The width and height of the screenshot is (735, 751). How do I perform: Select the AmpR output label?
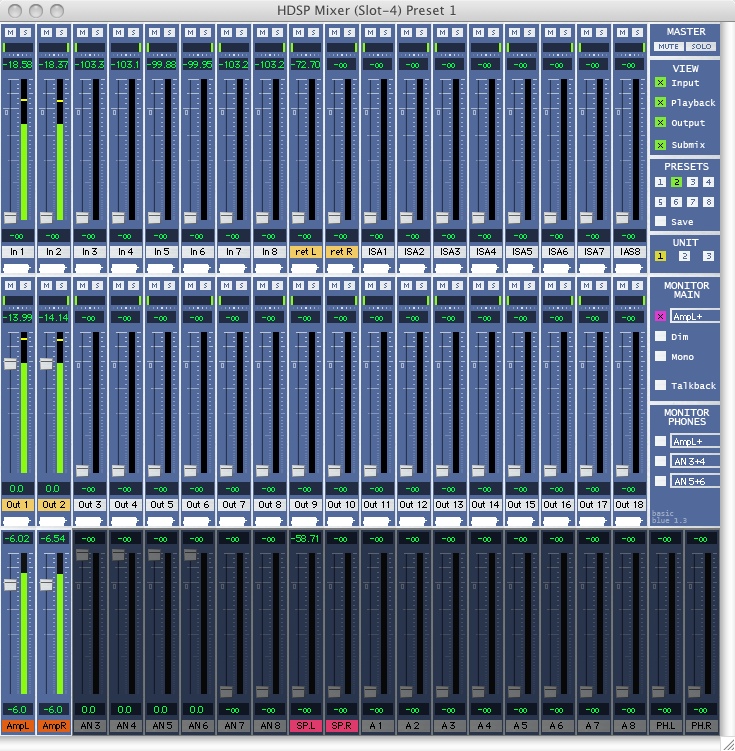pyautogui.click(x=54, y=726)
